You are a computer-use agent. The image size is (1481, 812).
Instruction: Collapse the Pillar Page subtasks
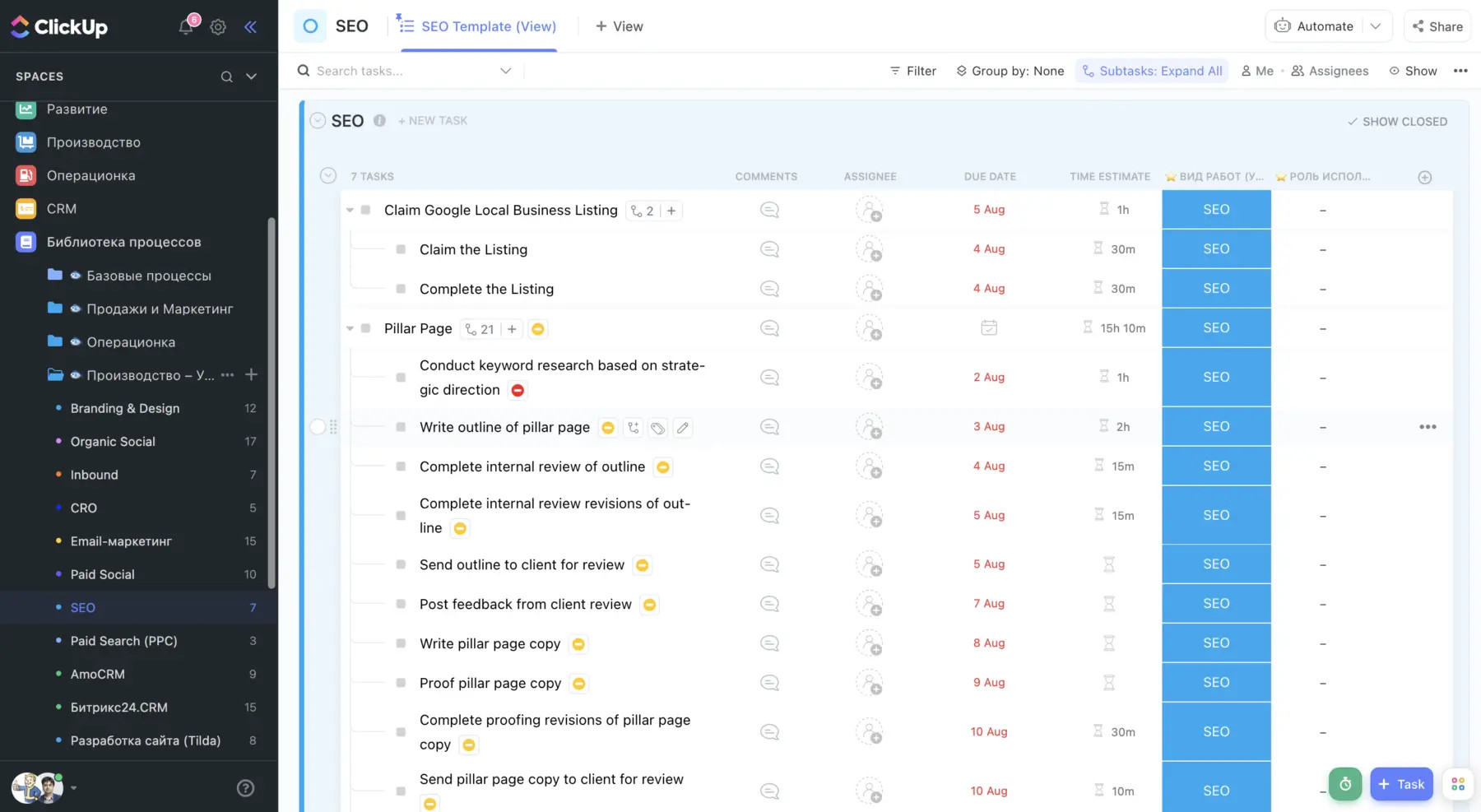click(350, 328)
